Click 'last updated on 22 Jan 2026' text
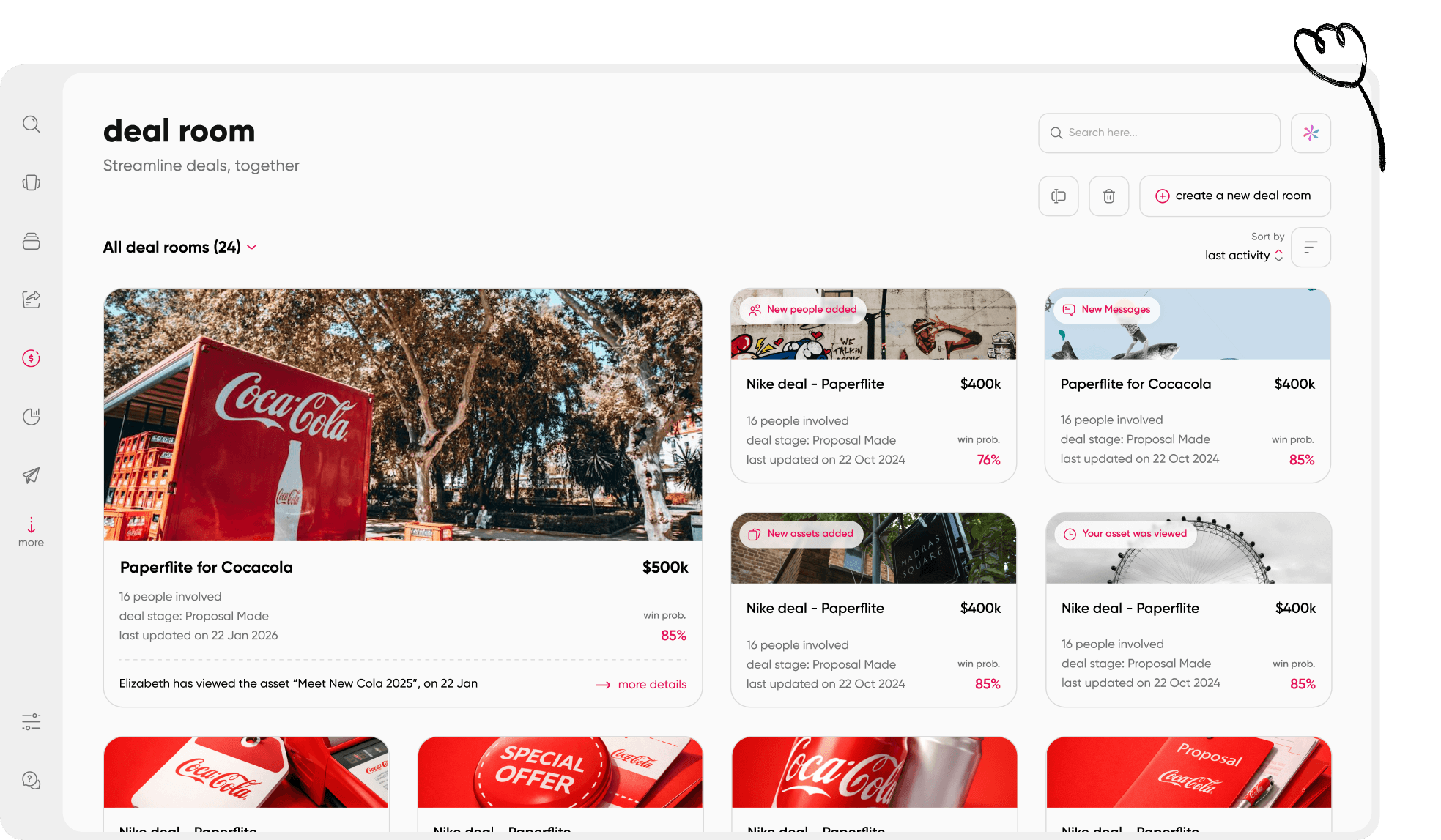The height and width of the screenshot is (840, 1441). point(199,636)
